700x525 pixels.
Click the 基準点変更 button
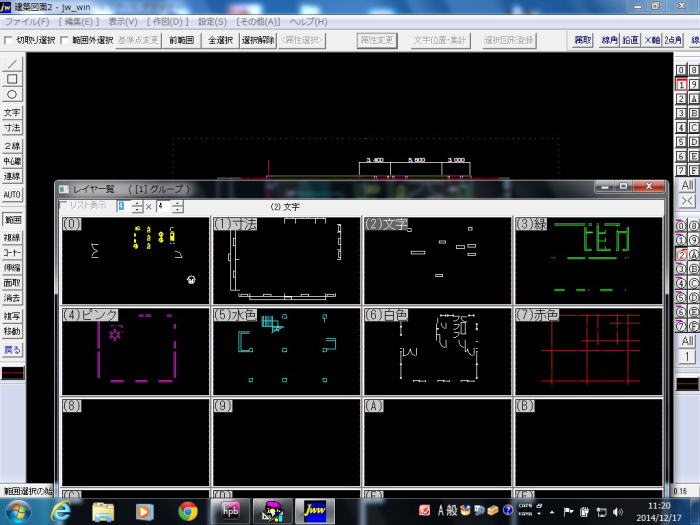[x=138, y=40]
